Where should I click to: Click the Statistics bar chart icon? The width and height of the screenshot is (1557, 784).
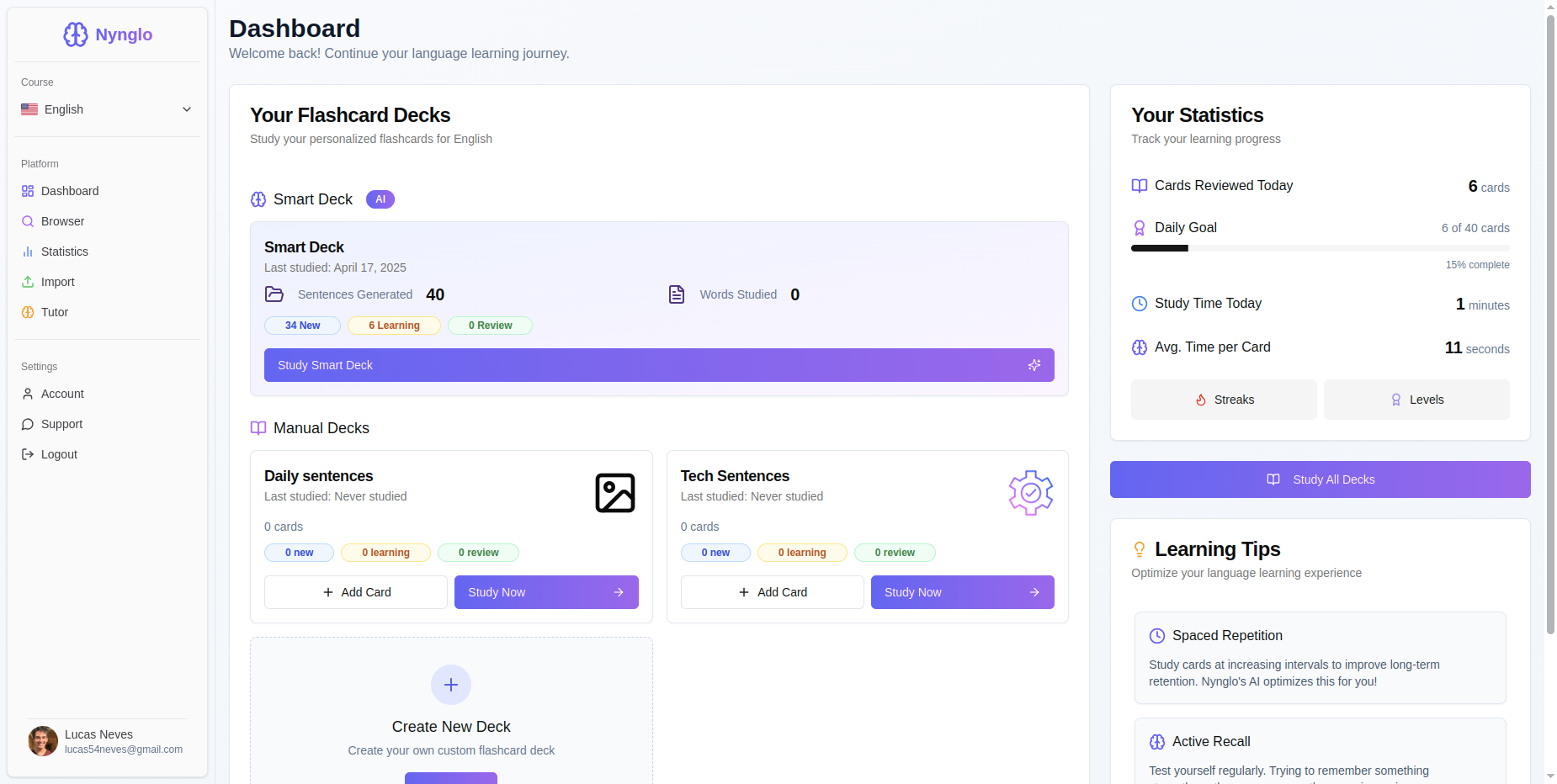tap(28, 252)
